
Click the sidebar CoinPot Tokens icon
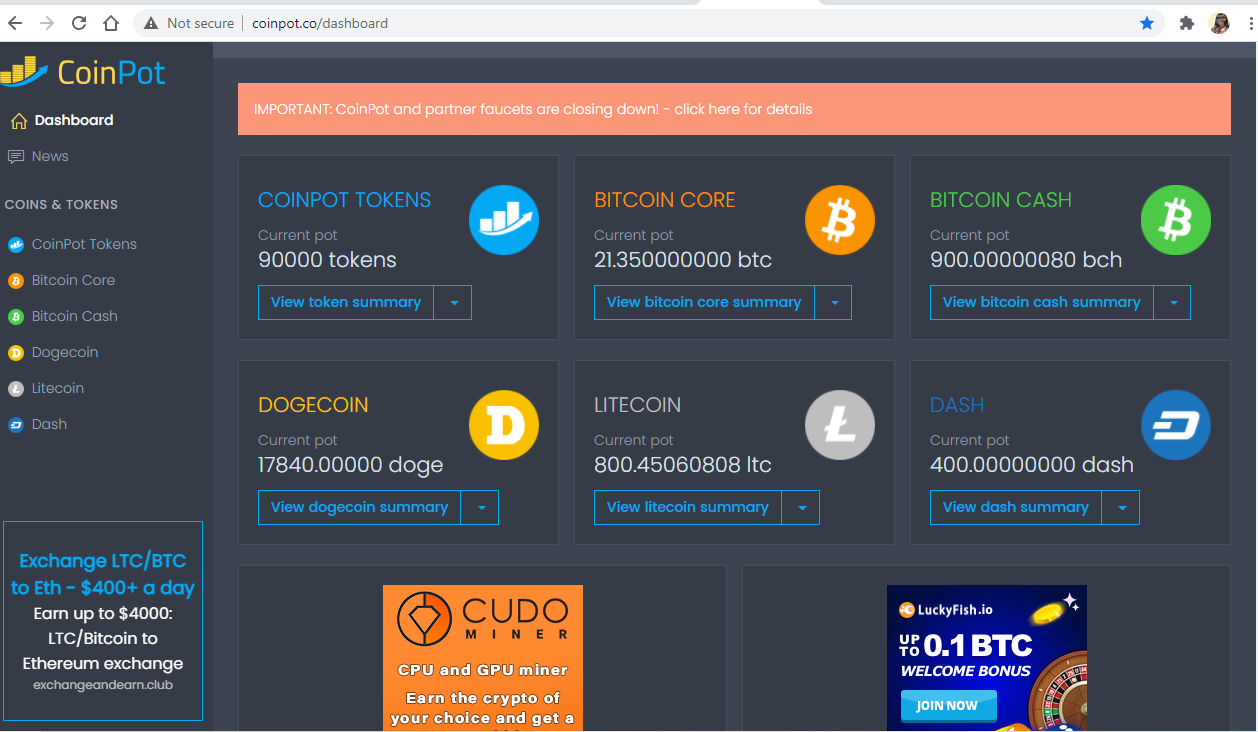(x=16, y=245)
